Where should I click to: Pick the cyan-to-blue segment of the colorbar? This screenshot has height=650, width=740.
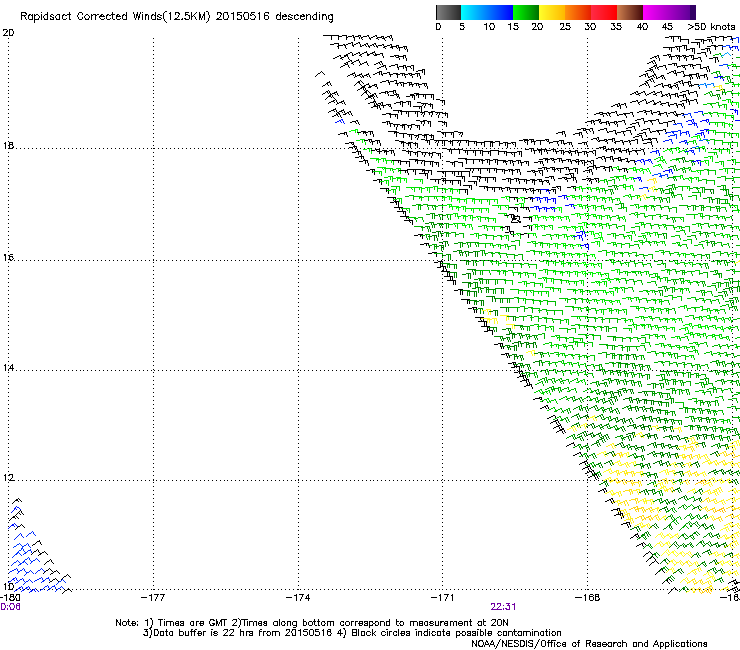point(487,12)
